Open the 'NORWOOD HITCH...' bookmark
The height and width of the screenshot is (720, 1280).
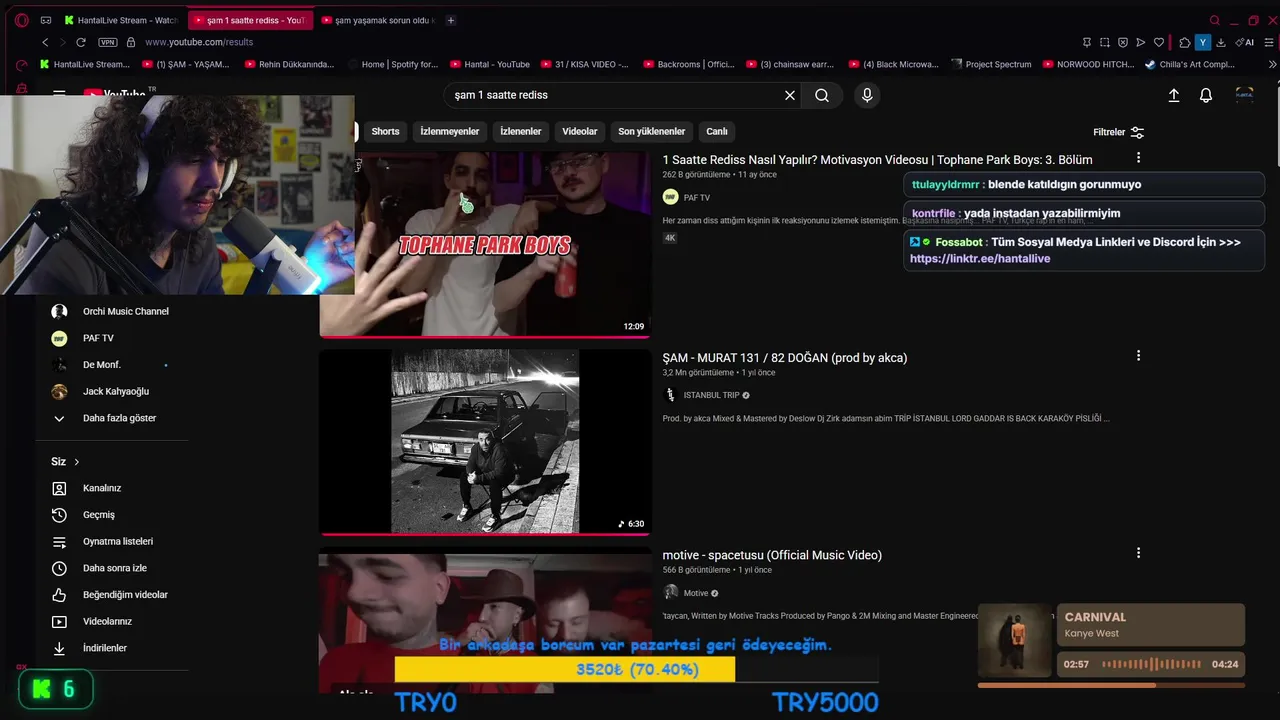1088,64
